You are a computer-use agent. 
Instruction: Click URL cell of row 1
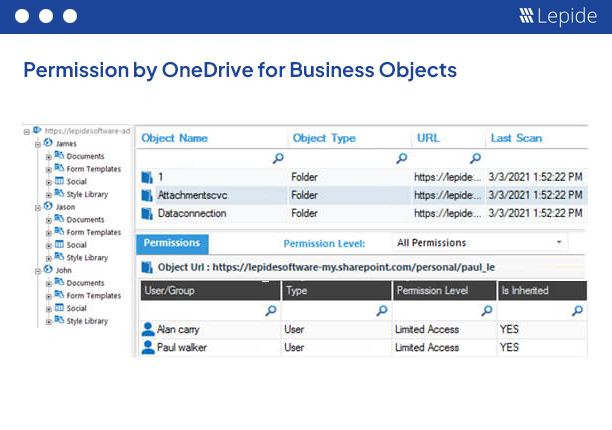click(448, 177)
